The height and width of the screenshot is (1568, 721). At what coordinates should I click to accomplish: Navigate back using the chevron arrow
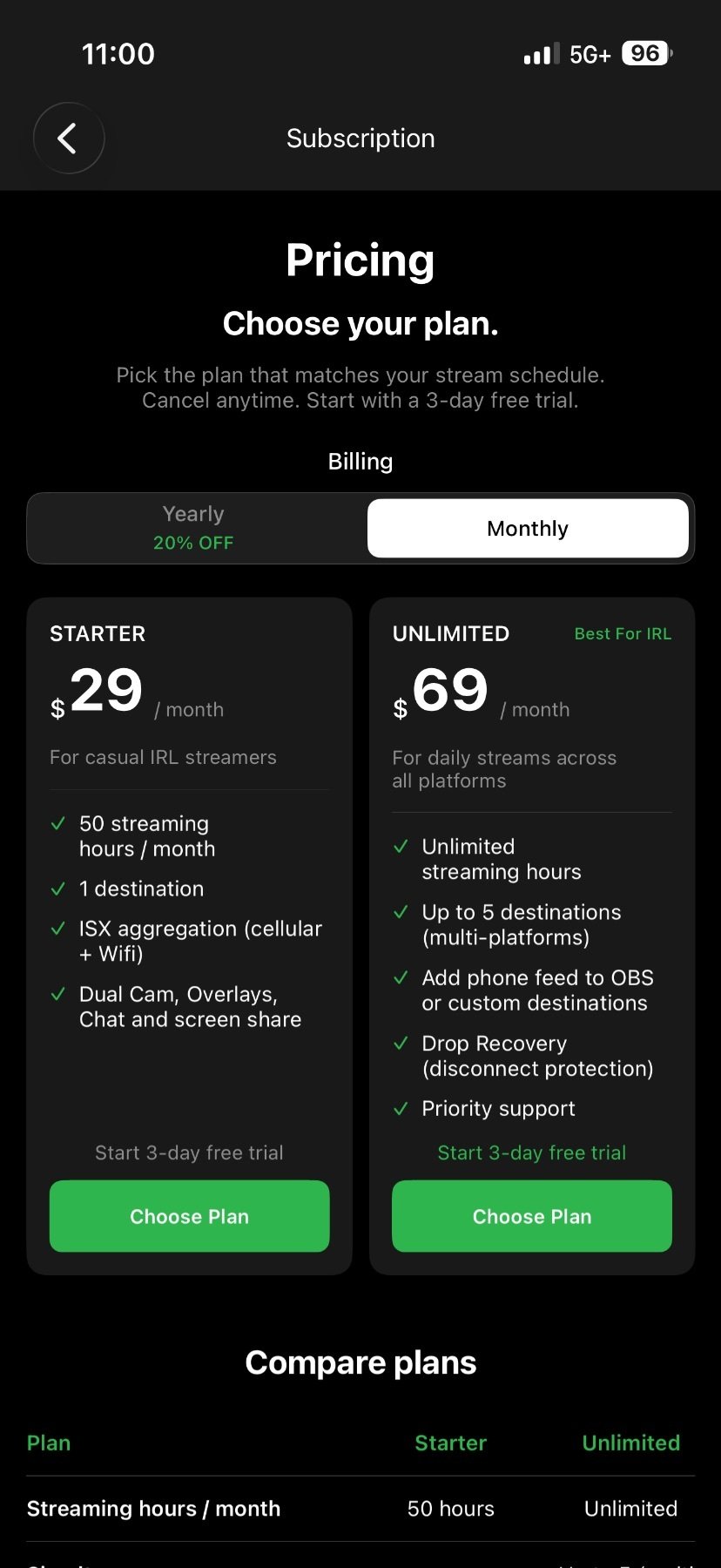coord(68,139)
